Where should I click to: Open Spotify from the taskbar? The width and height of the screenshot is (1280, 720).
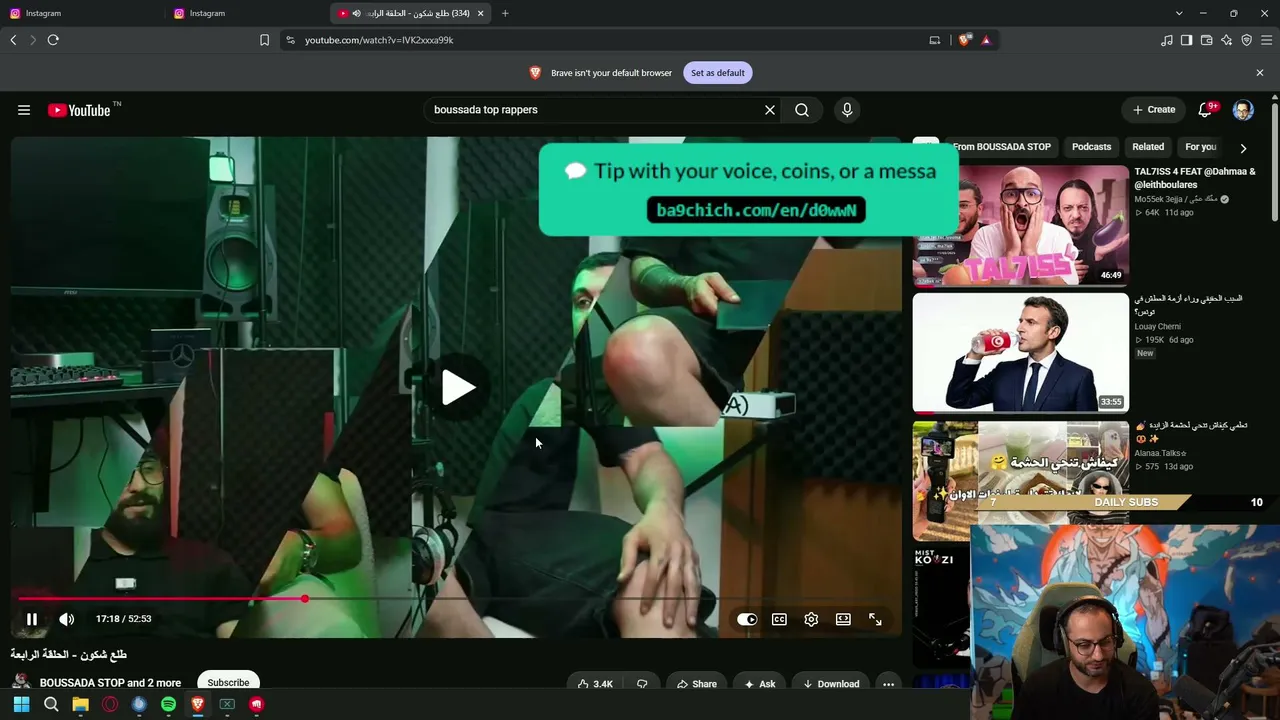click(168, 704)
